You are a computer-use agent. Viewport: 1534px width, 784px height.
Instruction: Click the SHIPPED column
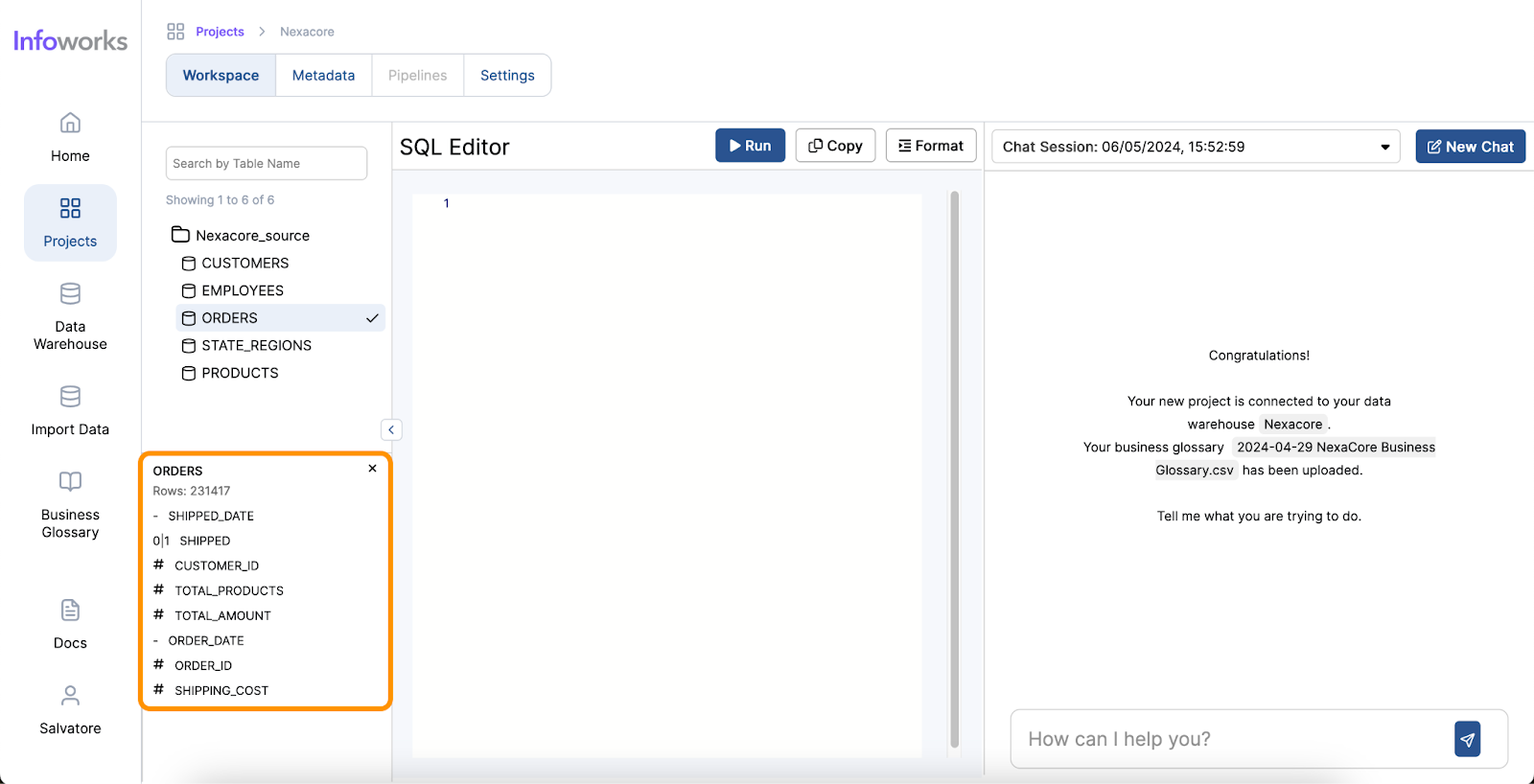pos(204,541)
